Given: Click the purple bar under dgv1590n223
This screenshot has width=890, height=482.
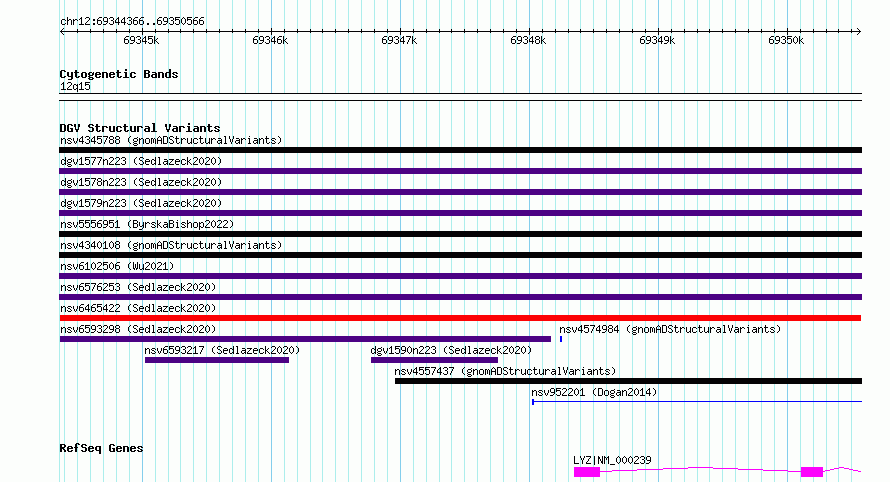Looking at the screenshot, I should [x=434, y=360].
